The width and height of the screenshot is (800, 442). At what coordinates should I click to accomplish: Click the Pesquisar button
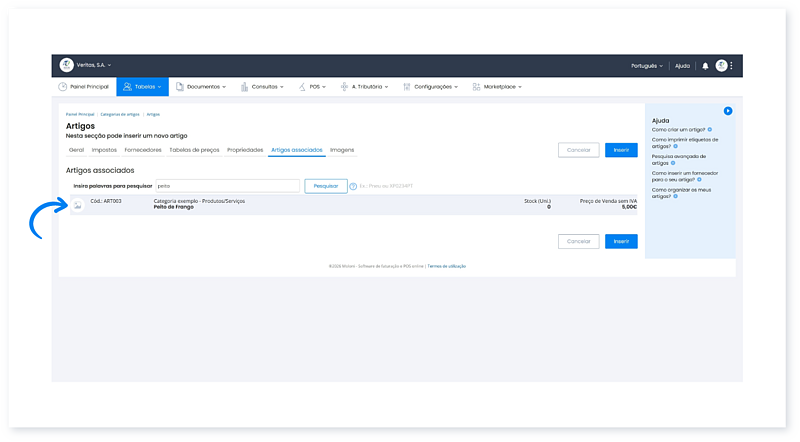326,186
